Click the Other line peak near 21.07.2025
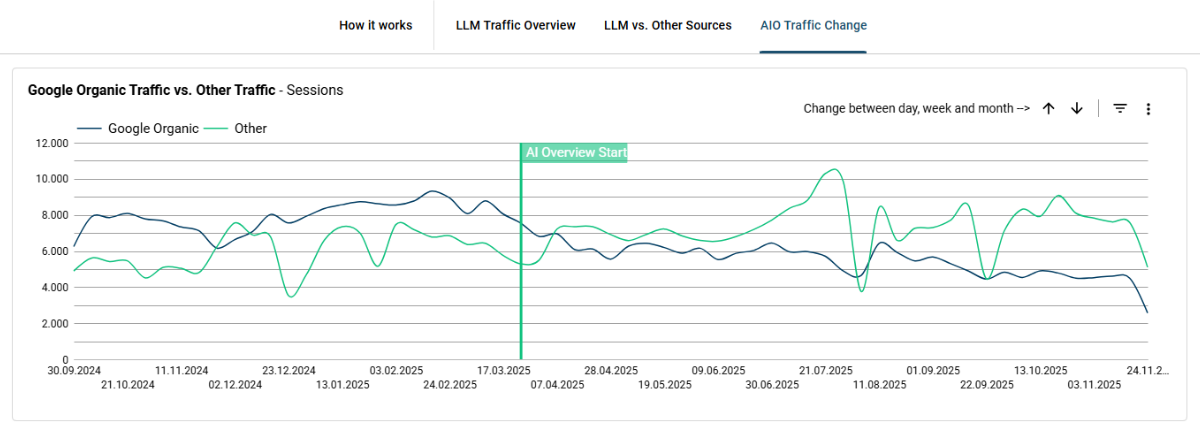 (x=834, y=170)
